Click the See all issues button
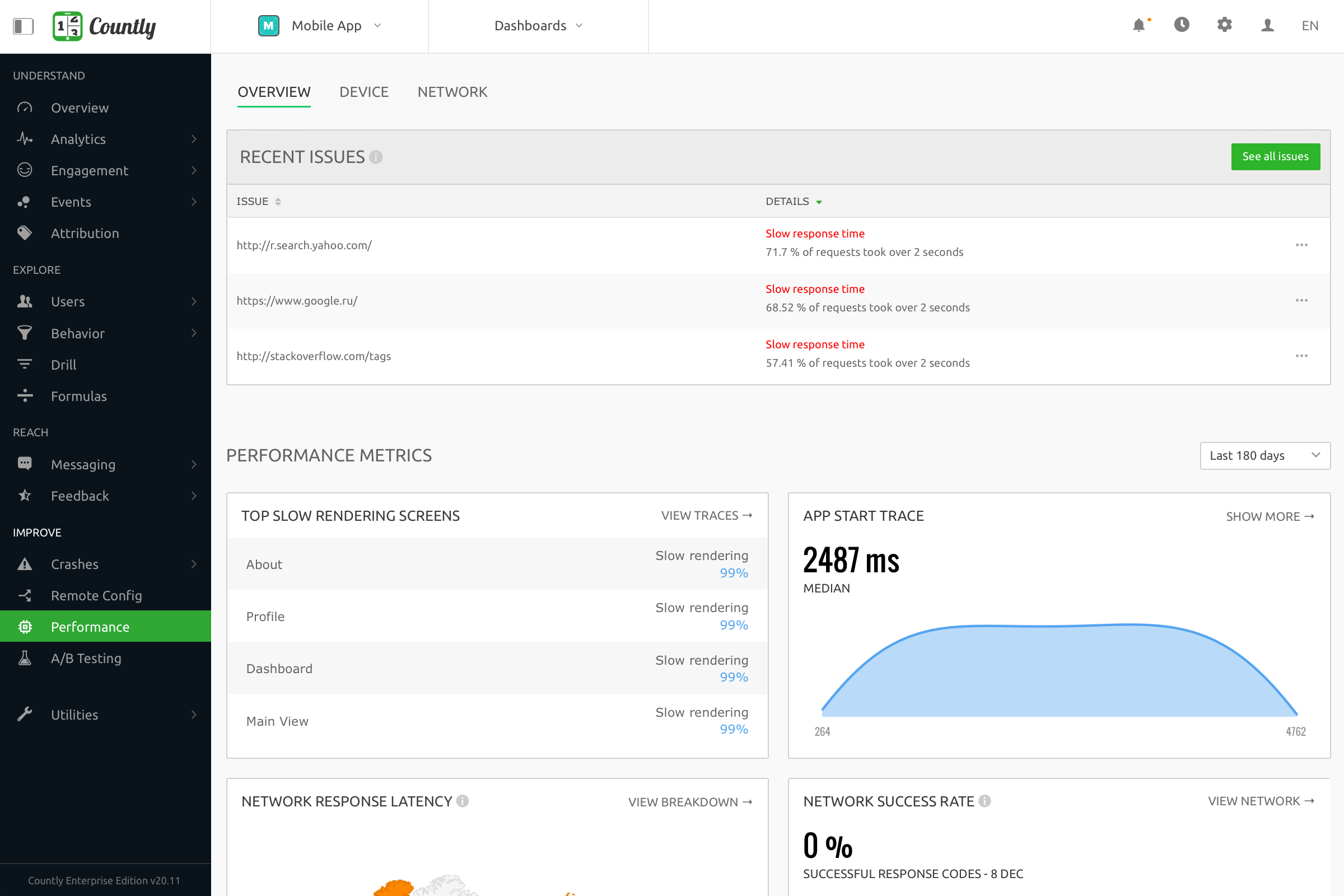Viewport: 1344px width, 896px height. (1275, 157)
